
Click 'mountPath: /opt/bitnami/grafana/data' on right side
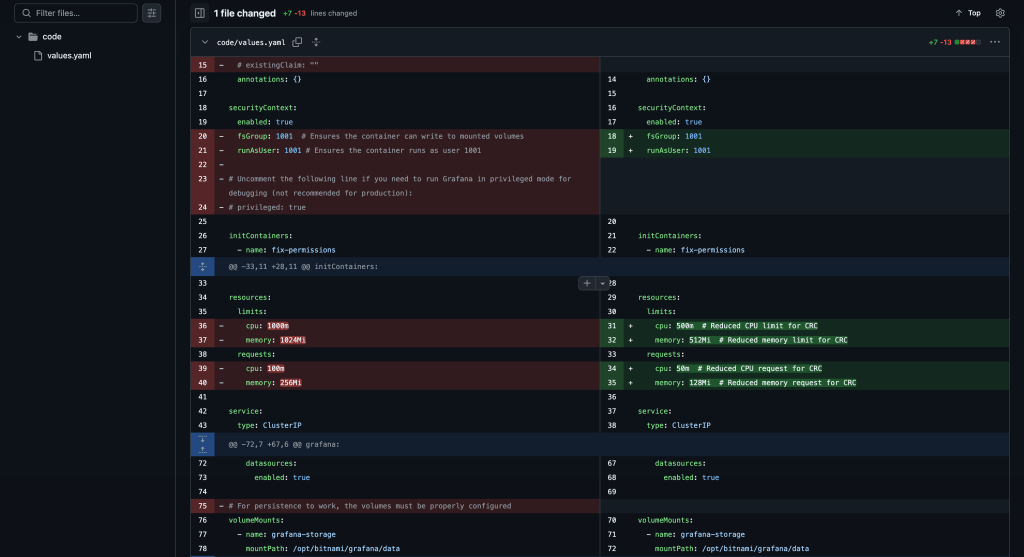731,549
